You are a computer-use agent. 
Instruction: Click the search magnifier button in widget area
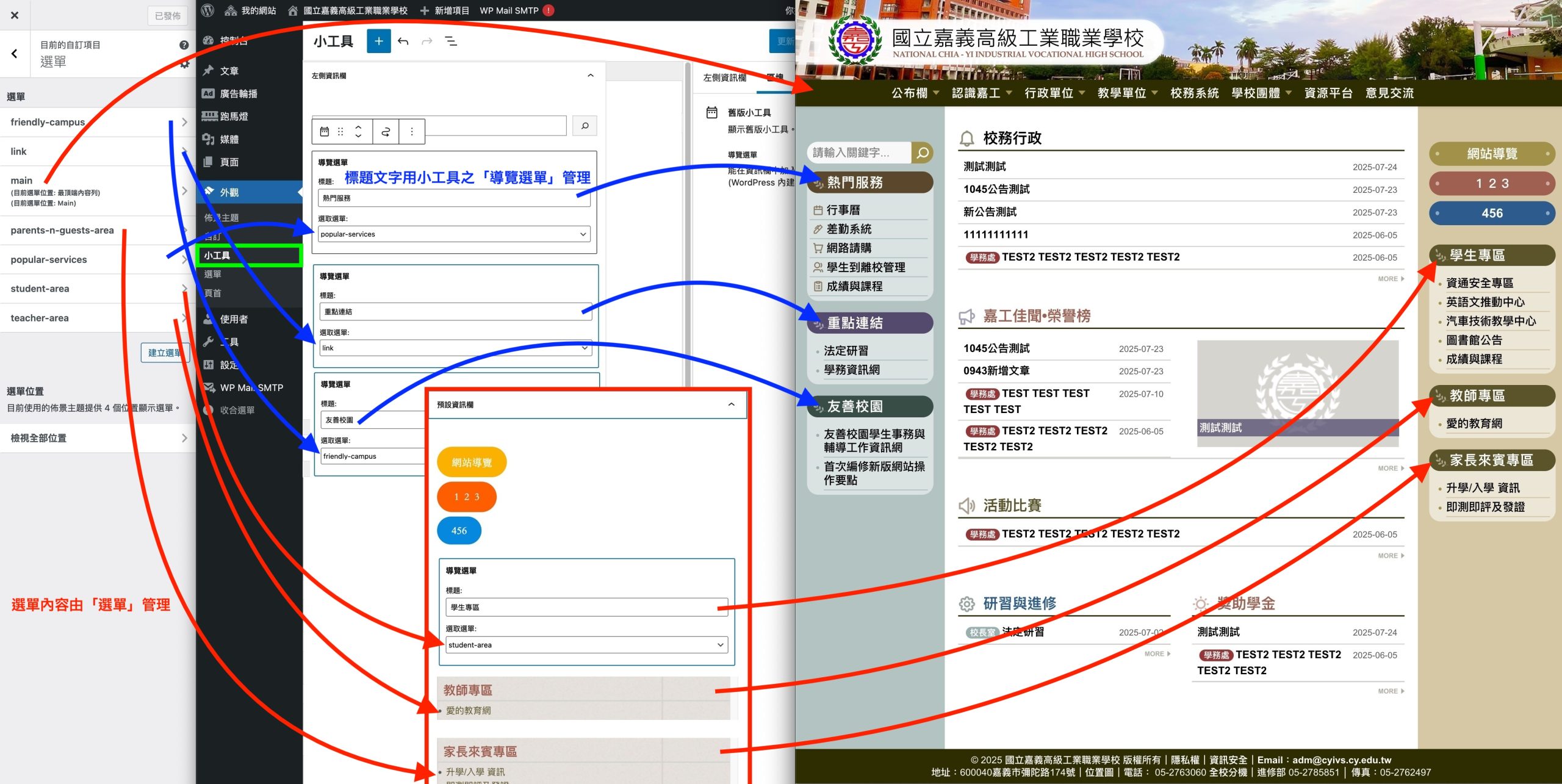pos(585,126)
